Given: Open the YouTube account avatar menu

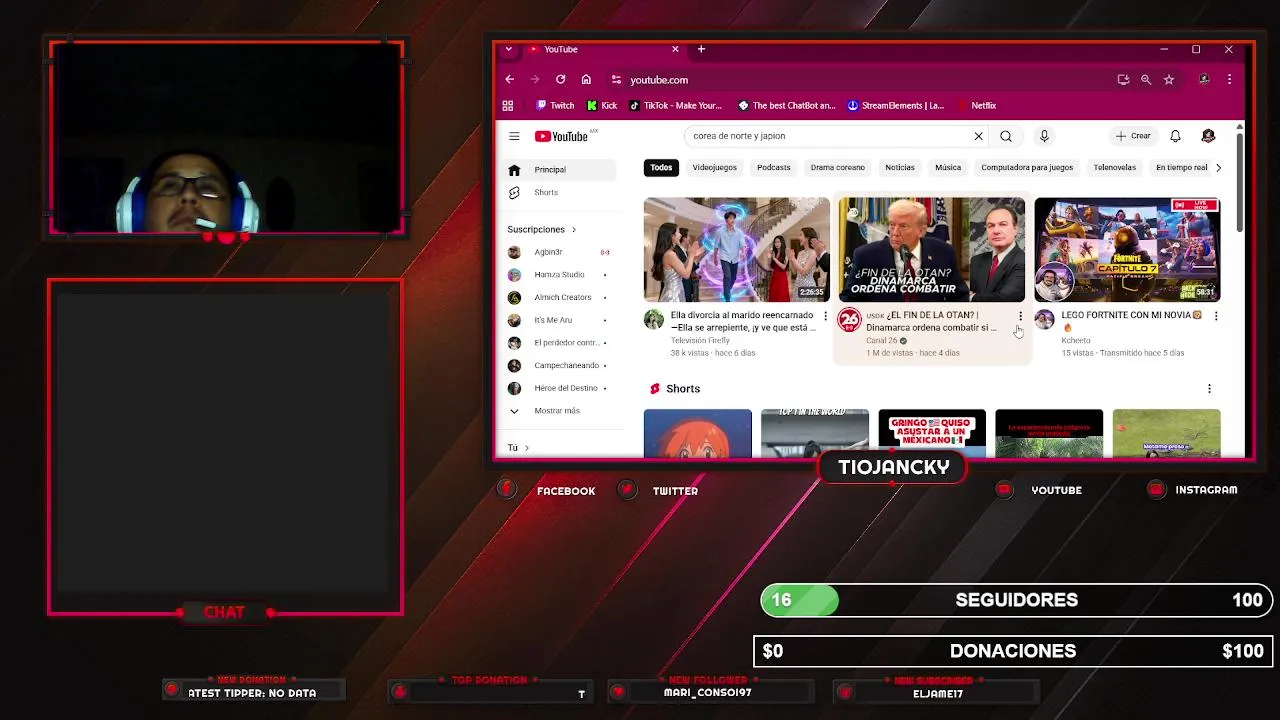Looking at the screenshot, I should (x=1208, y=136).
